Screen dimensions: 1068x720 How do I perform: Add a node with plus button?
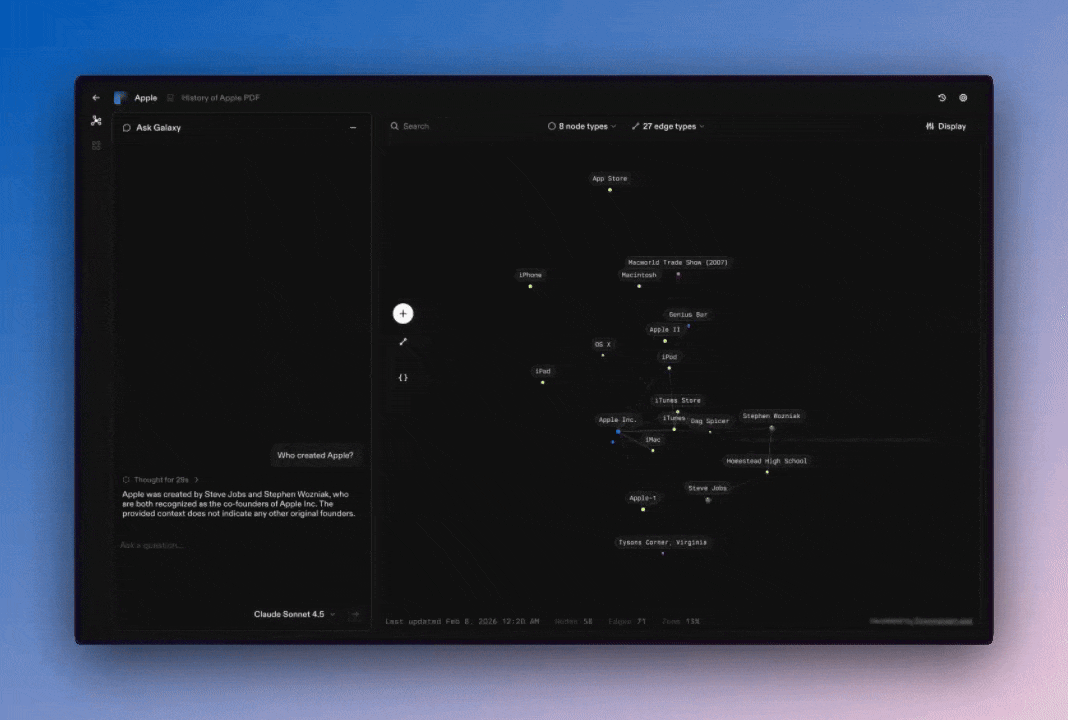(403, 313)
